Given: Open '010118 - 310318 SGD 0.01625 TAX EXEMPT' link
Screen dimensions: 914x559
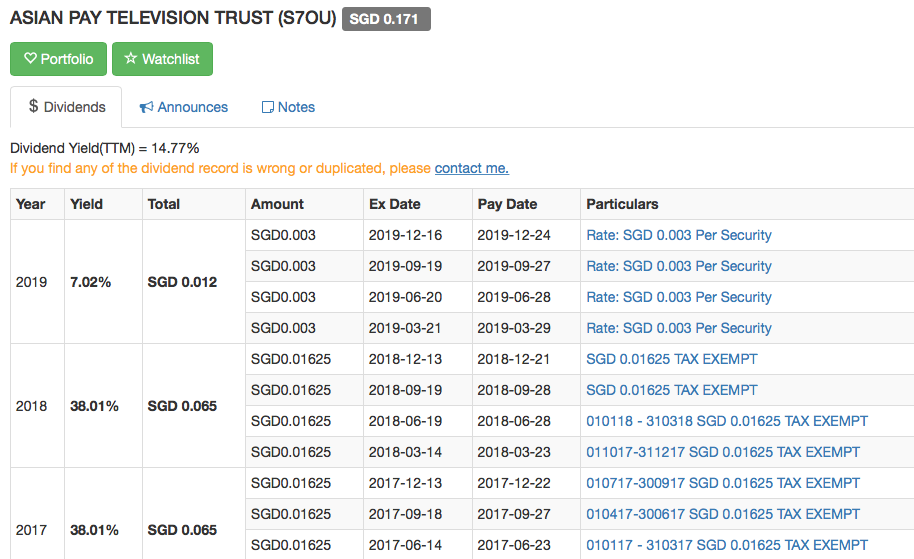Looking at the screenshot, I should (727, 421).
